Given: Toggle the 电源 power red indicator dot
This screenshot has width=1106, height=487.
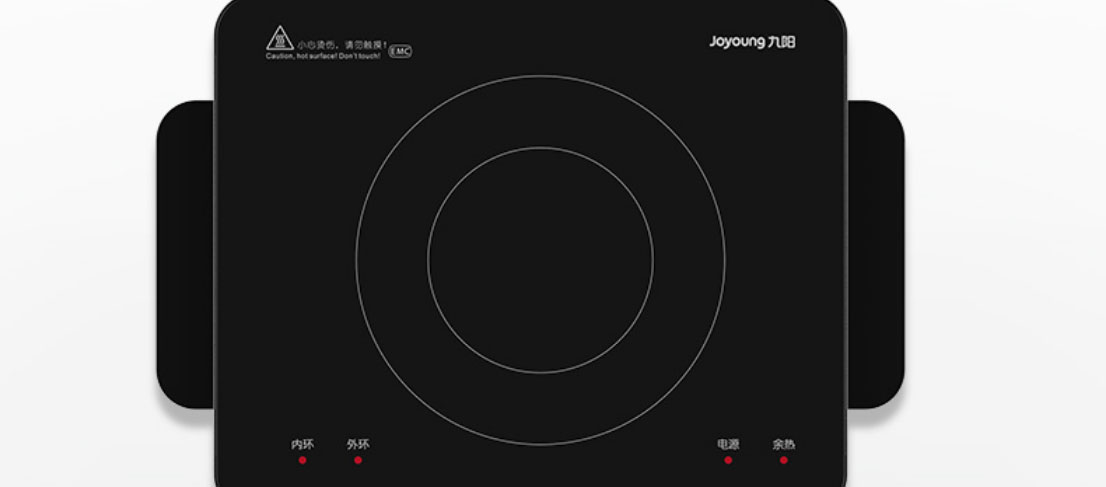Looking at the screenshot, I should tap(728, 460).
